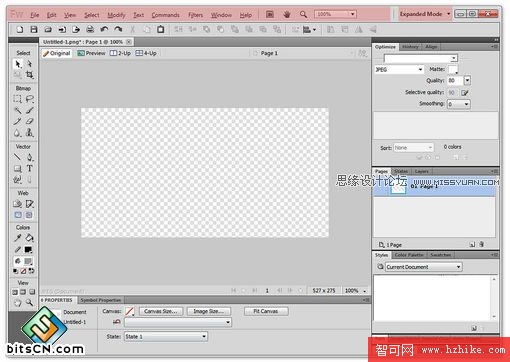Image resolution: width=510 pixels, height=362 pixels.
Task: Click the New document icon
Action: click(x=20, y=29)
